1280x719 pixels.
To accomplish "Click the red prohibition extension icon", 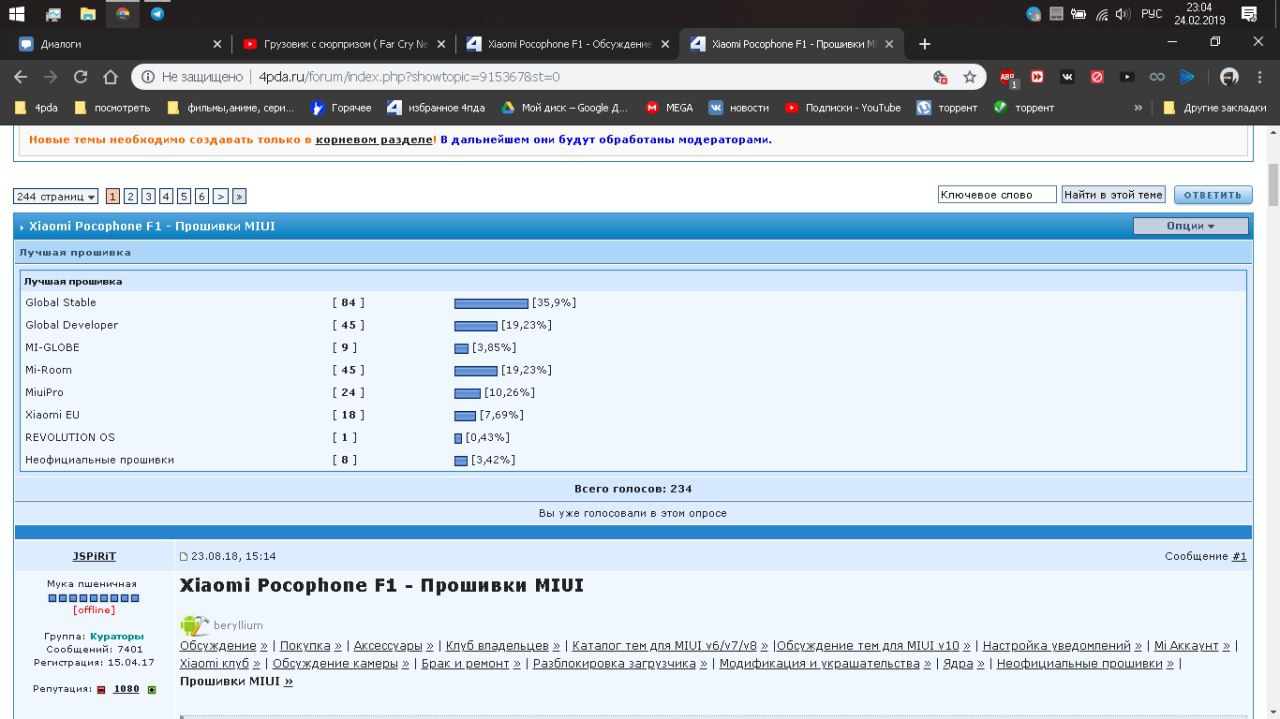I will pyautogui.click(x=1097, y=77).
